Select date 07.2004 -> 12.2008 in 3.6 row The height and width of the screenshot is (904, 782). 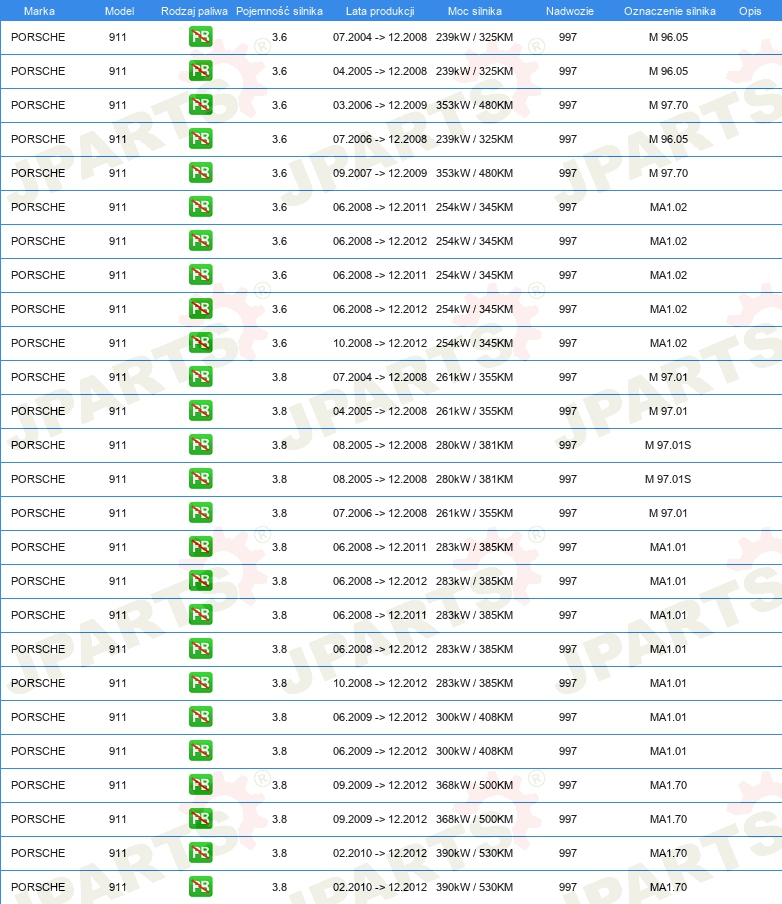pyautogui.click(x=380, y=37)
